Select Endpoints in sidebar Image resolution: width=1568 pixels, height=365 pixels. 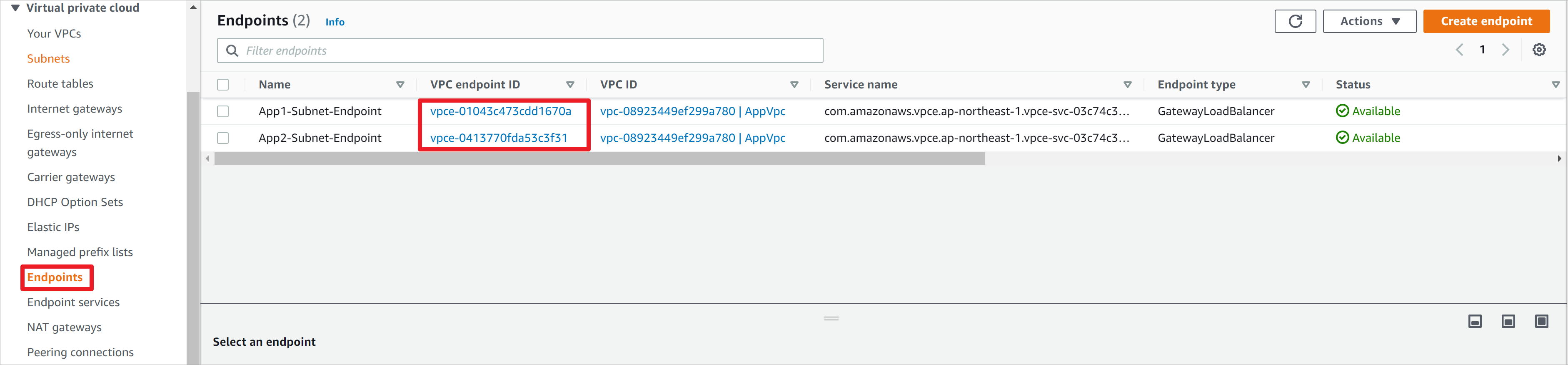coord(55,277)
